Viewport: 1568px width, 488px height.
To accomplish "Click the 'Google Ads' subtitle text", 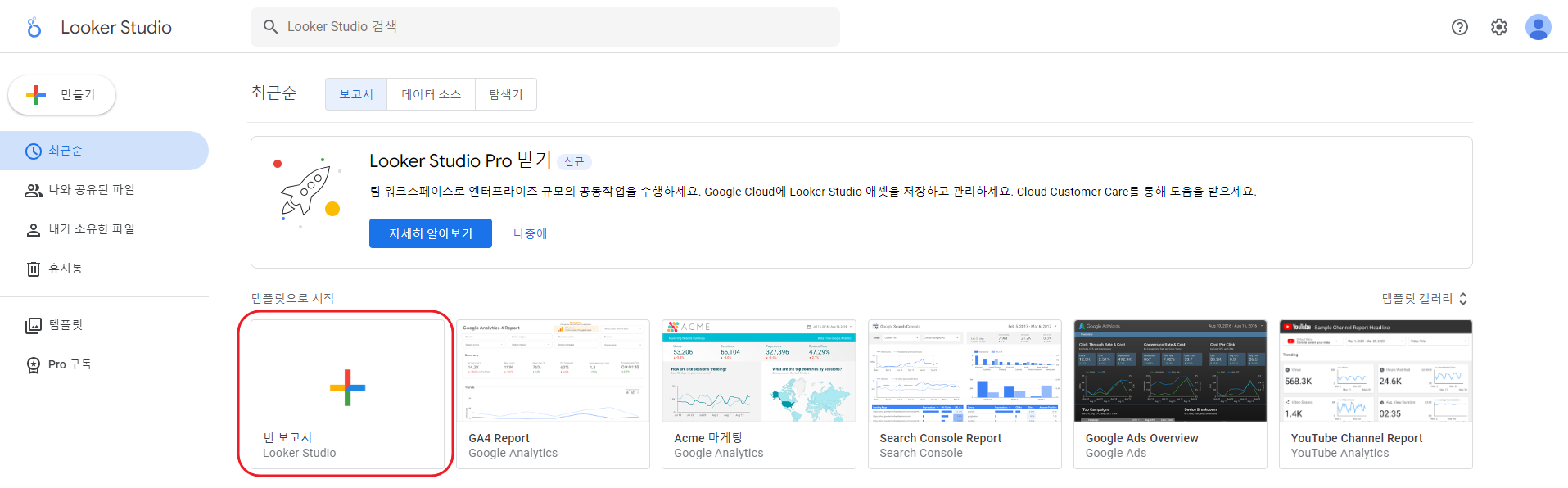I will (1115, 453).
